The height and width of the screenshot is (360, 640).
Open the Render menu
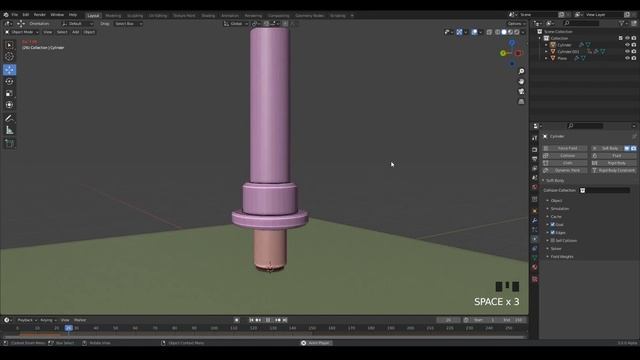pyautogui.click(x=40, y=15)
